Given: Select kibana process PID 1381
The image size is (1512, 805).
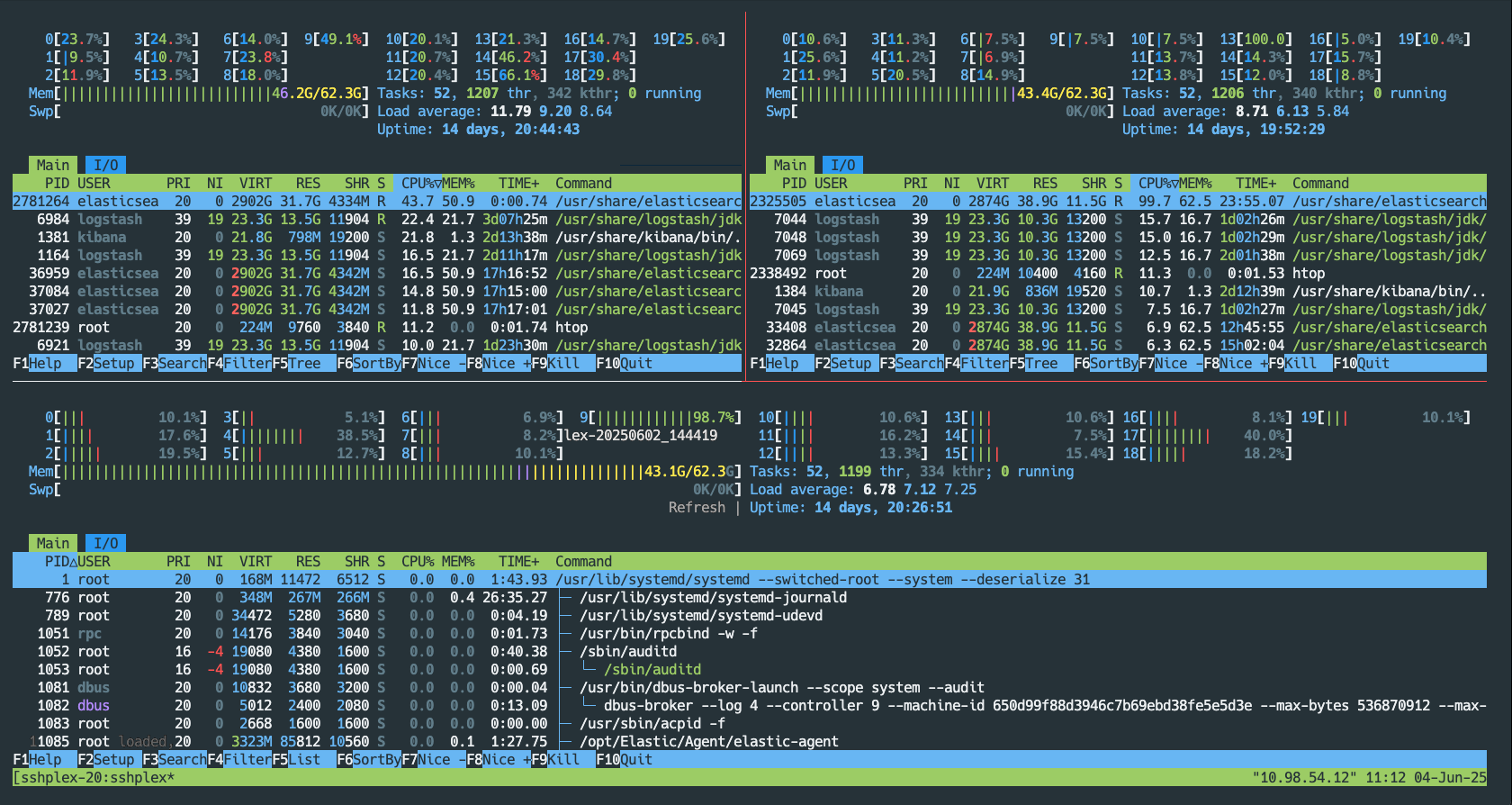Looking at the screenshot, I should (x=377, y=237).
